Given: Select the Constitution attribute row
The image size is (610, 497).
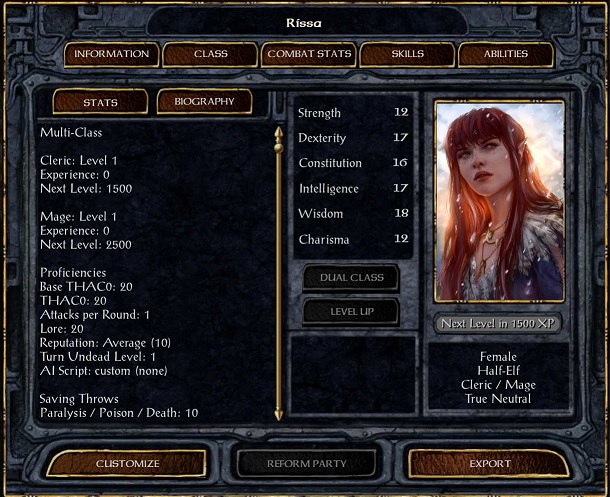Looking at the screenshot, I should (x=353, y=163).
